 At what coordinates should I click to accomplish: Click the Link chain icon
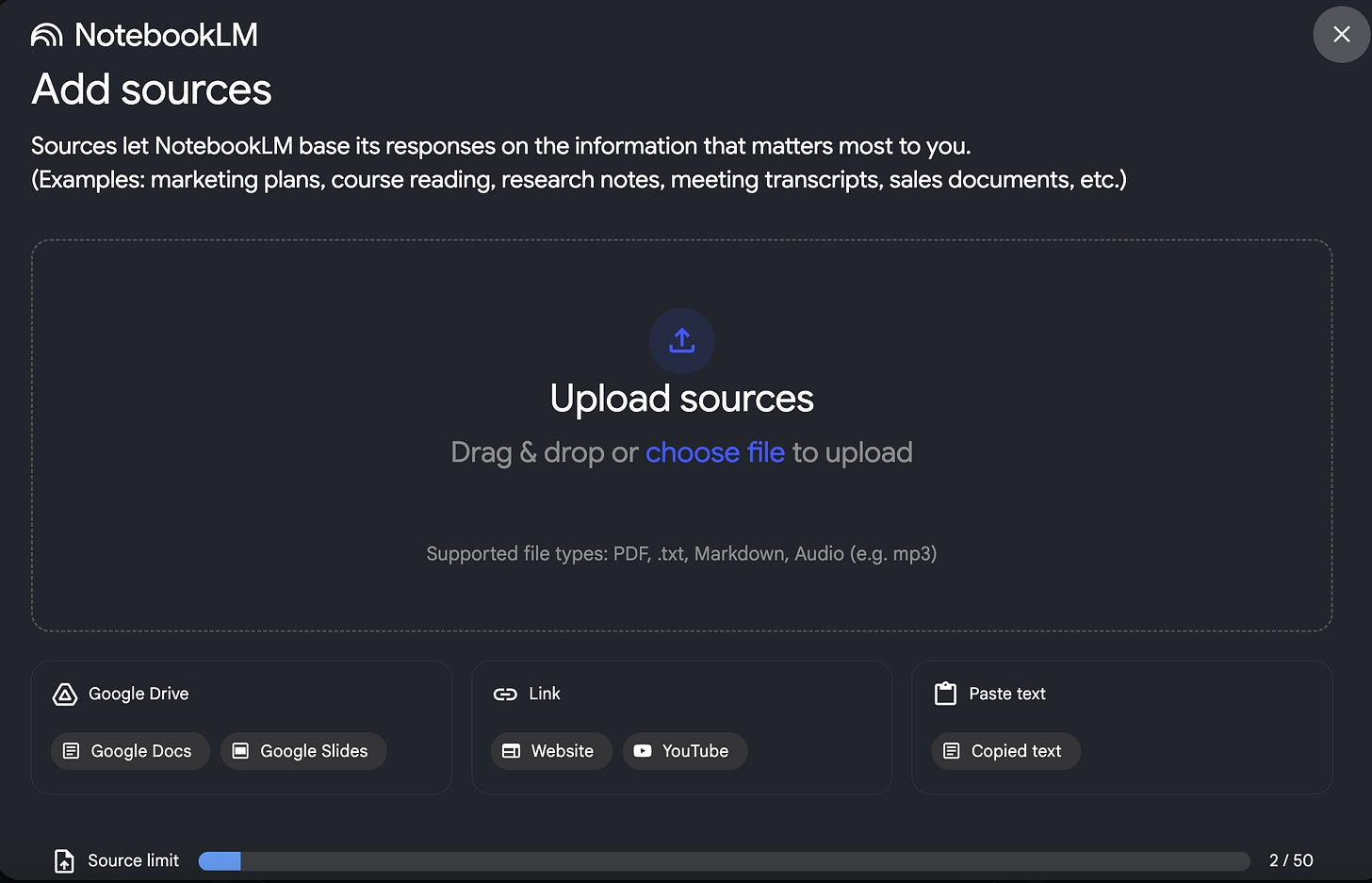point(505,695)
